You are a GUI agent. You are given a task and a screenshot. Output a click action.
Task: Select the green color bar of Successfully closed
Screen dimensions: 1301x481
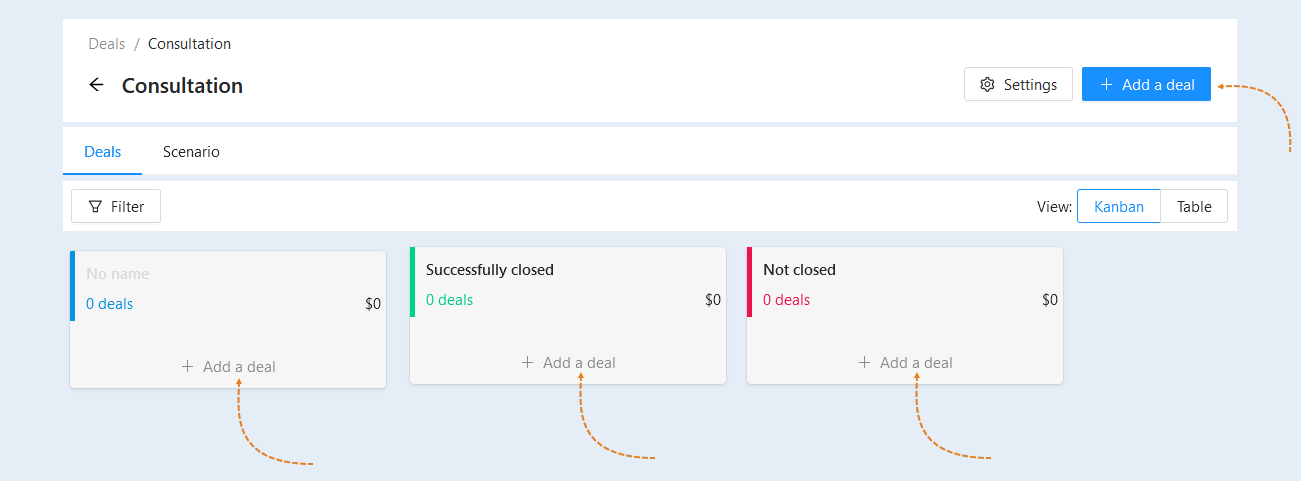(x=412, y=282)
